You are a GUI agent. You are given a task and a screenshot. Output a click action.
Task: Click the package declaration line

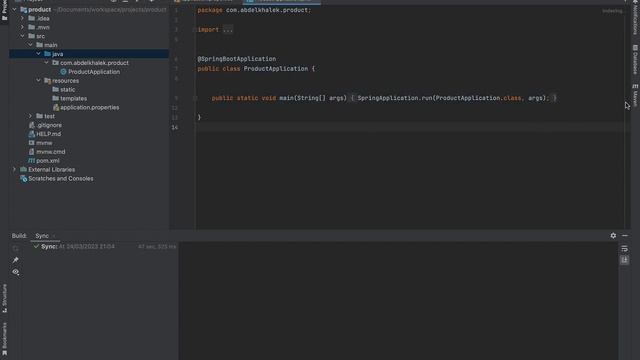point(254,10)
